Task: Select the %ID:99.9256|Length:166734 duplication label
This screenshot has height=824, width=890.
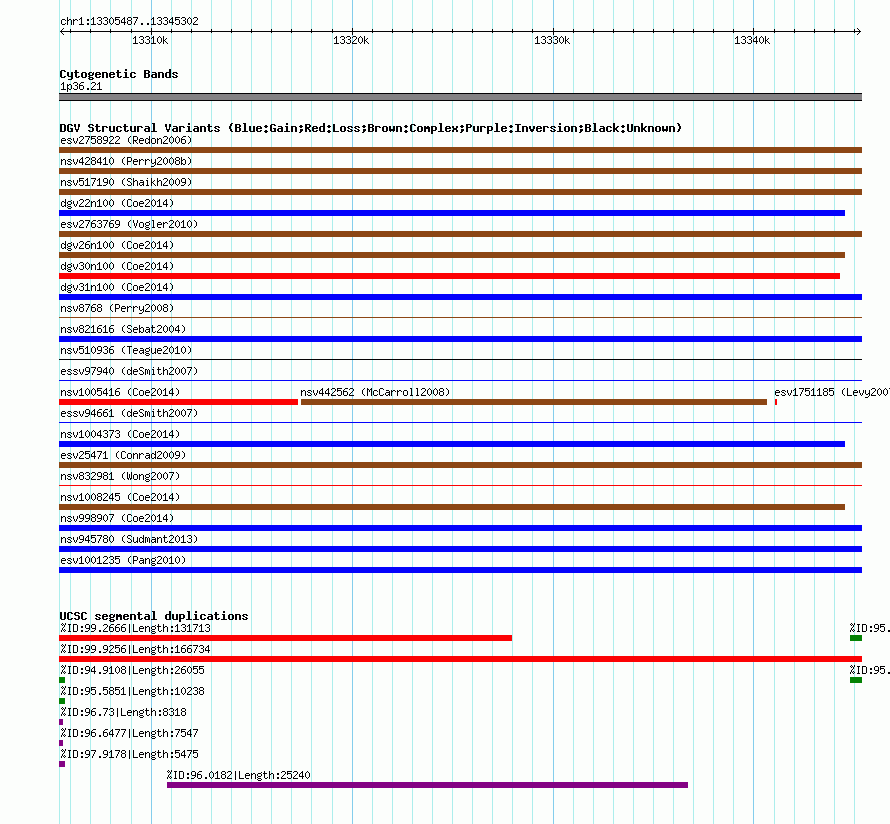Action: (x=135, y=649)
